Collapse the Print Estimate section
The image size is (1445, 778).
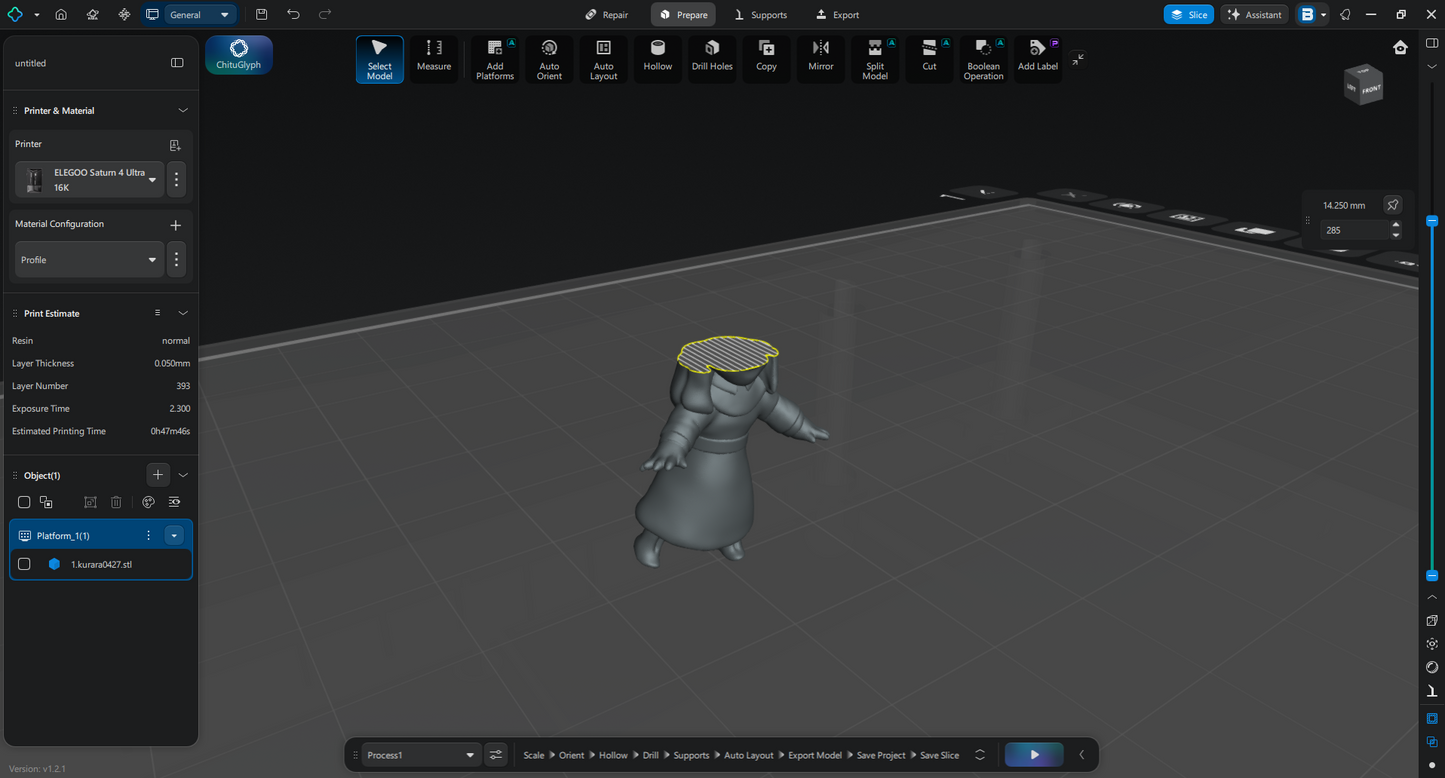183,313
